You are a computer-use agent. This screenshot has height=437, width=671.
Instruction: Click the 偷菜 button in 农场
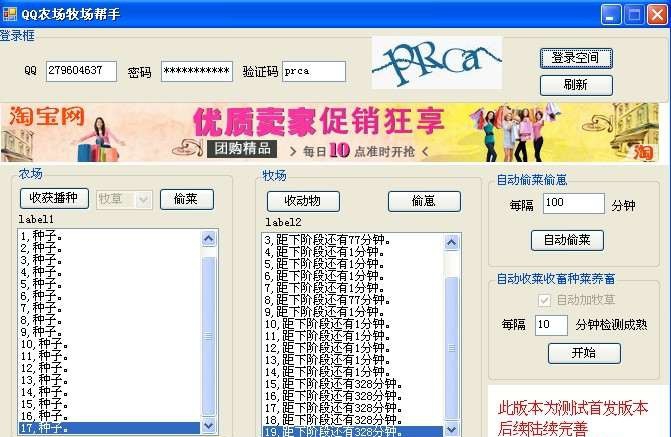(x=187, y=199)
